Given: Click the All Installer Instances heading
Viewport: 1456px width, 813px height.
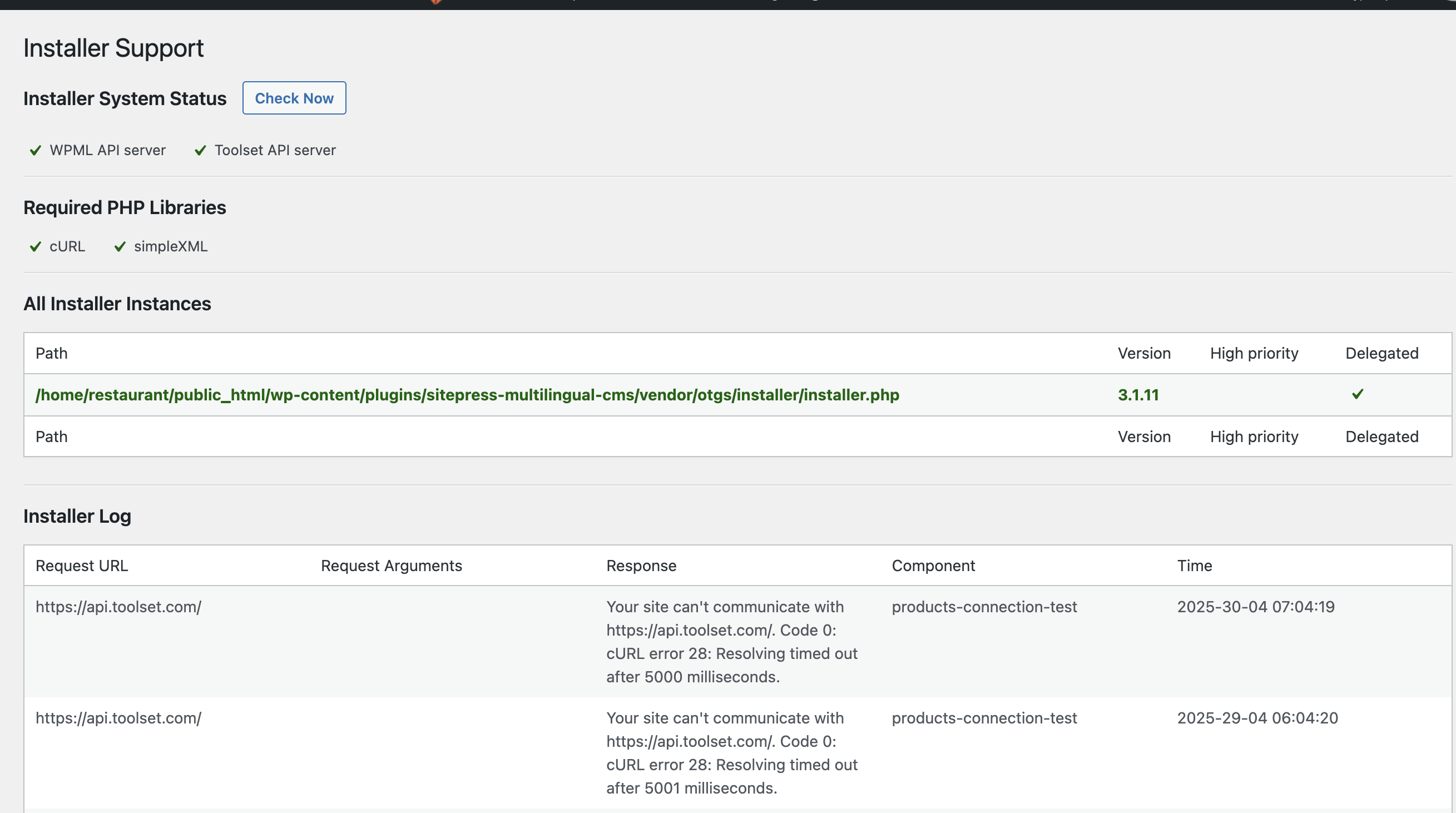Looking at the screenshot, I should tap(117, 304).
